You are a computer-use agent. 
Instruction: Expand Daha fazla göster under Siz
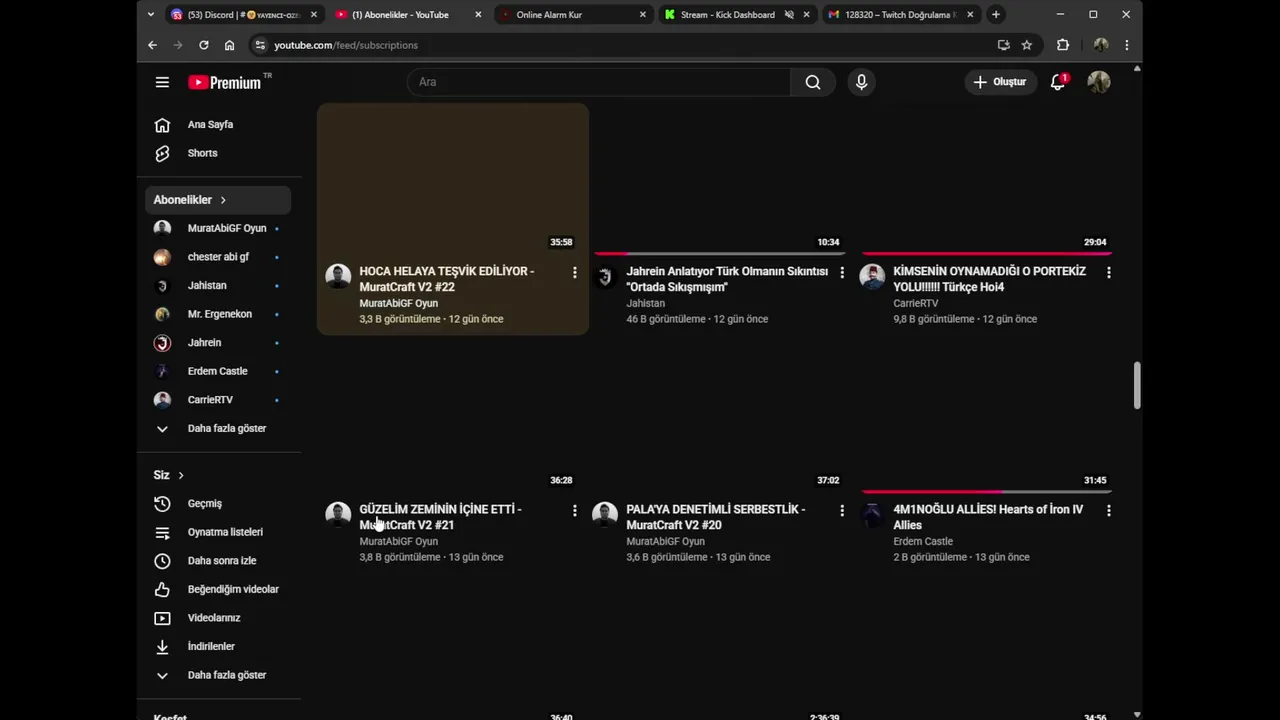tap(219, 675)
